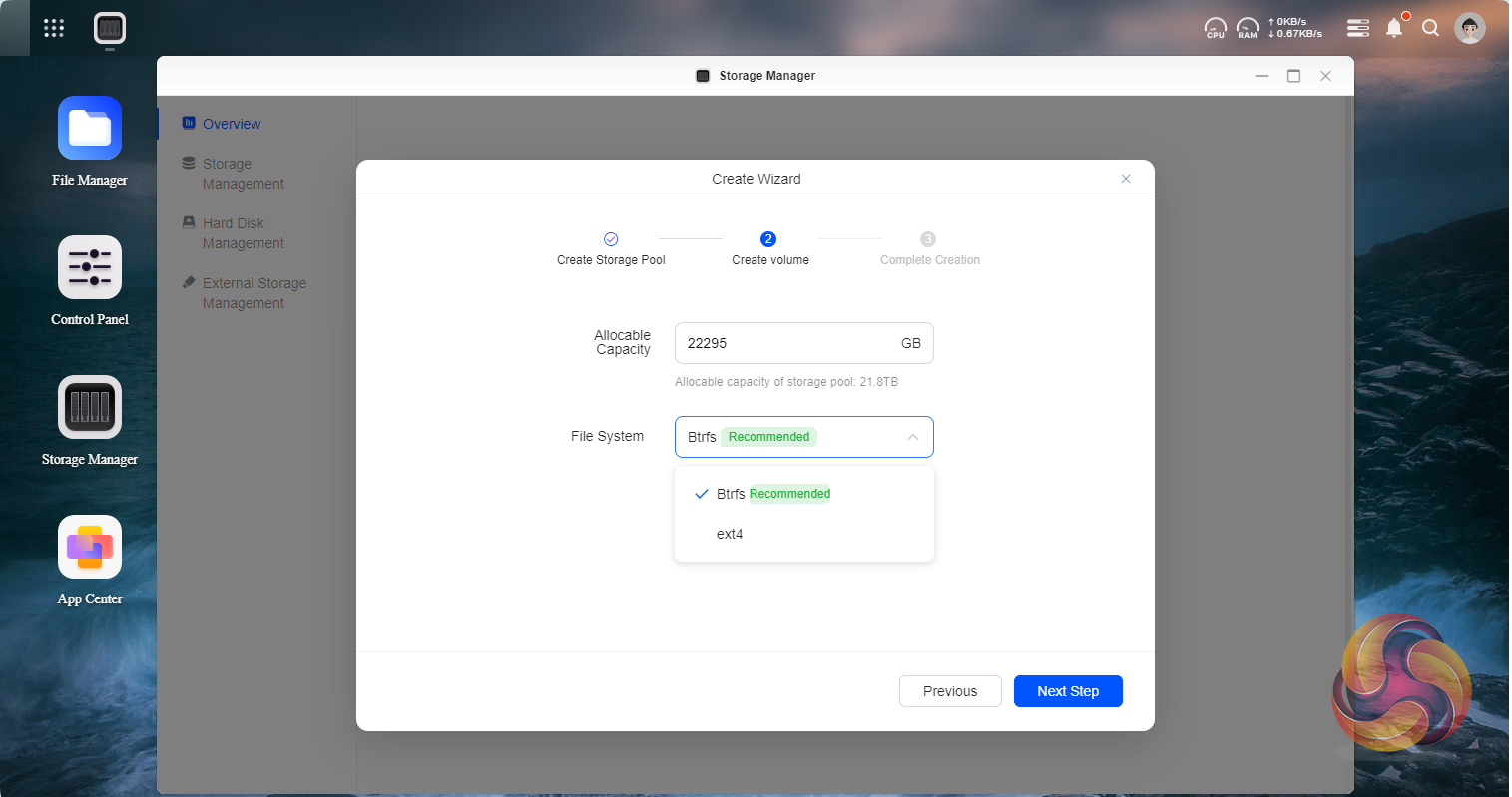The image size is (1512, 797).
Task: Open the apps grid menu icon
Action: click(x=54, y=28)
